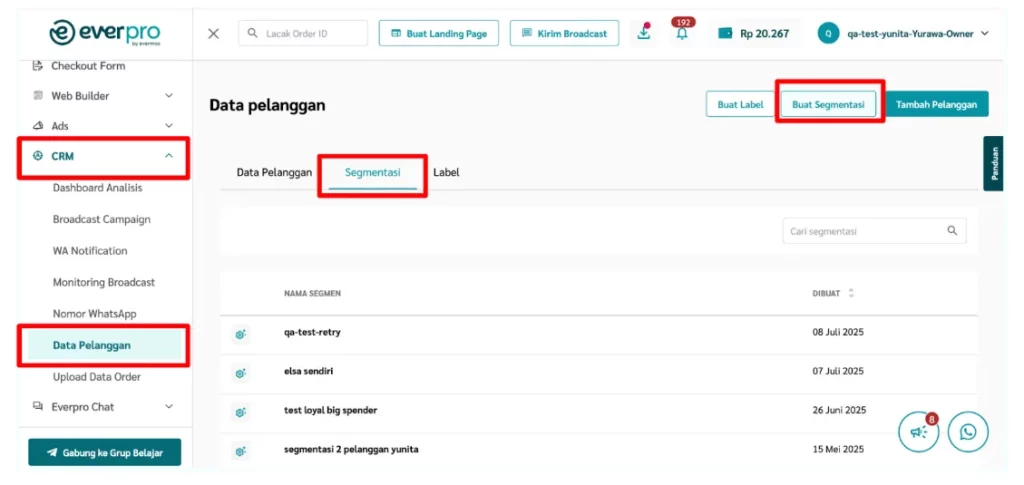Click the Nama Segmen column header

point(312,294)
